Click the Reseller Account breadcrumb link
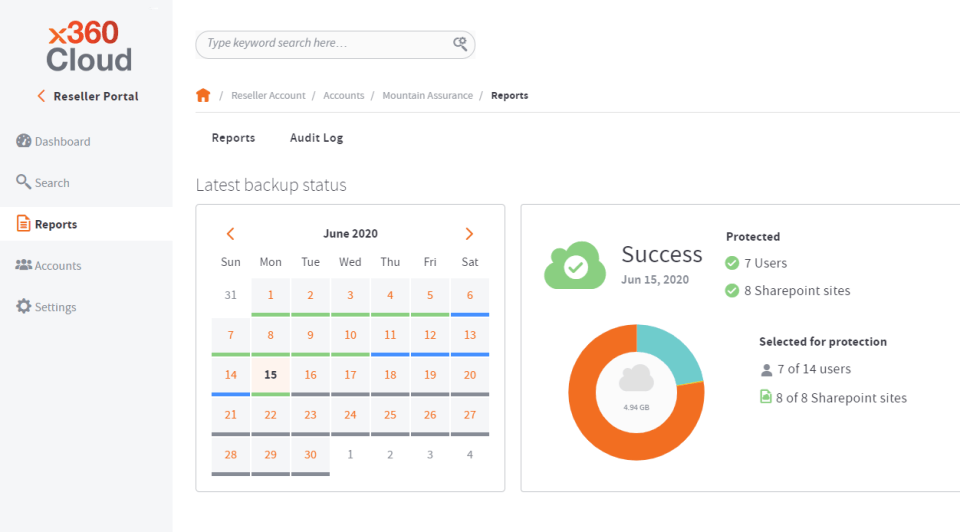This screenshot has width=960, height=532. point(268,96)
